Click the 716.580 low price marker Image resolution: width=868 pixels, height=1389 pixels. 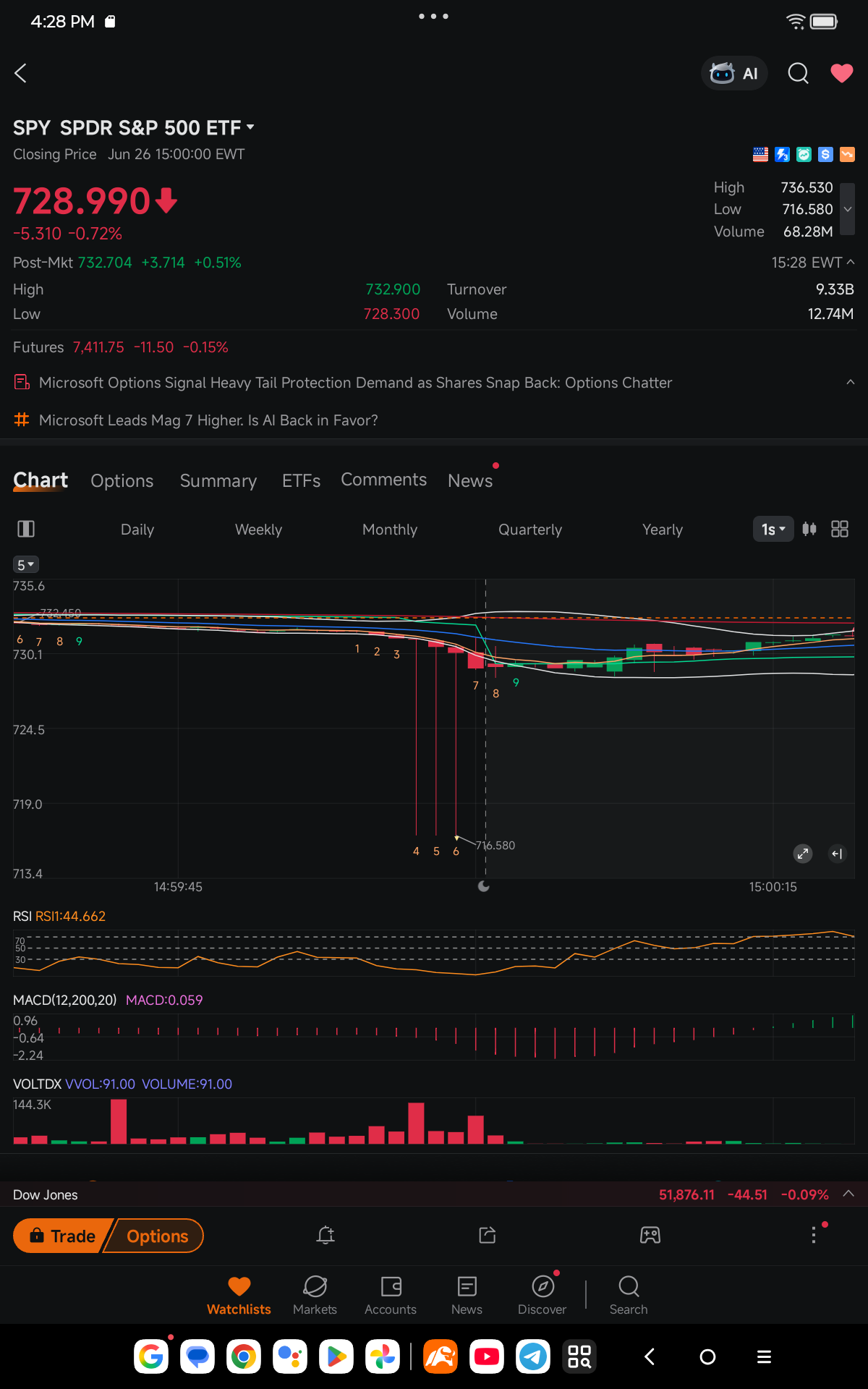pyautogui.click(x=495, y=845)
